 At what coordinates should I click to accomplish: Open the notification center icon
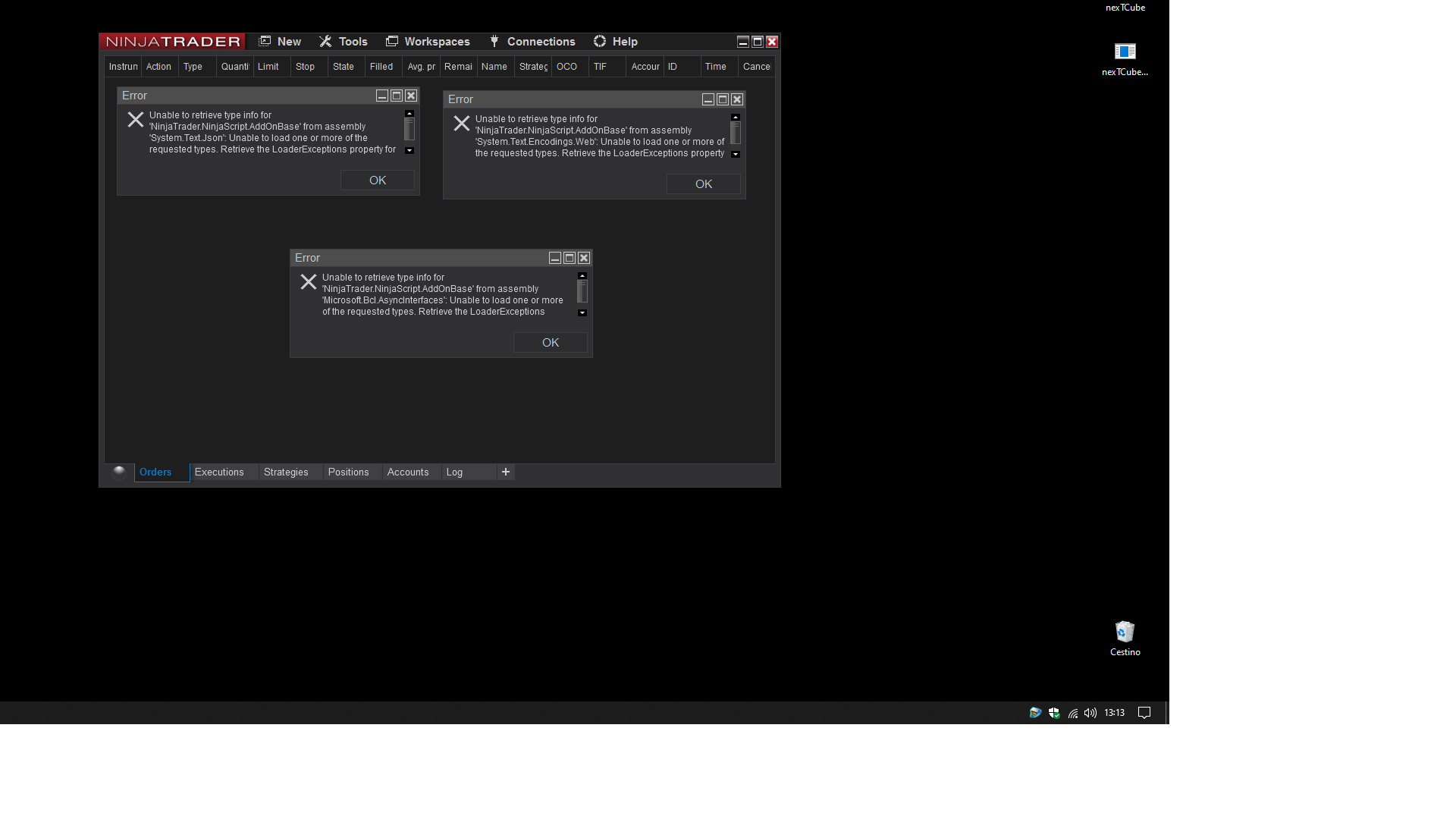[x=1145, y=713]
